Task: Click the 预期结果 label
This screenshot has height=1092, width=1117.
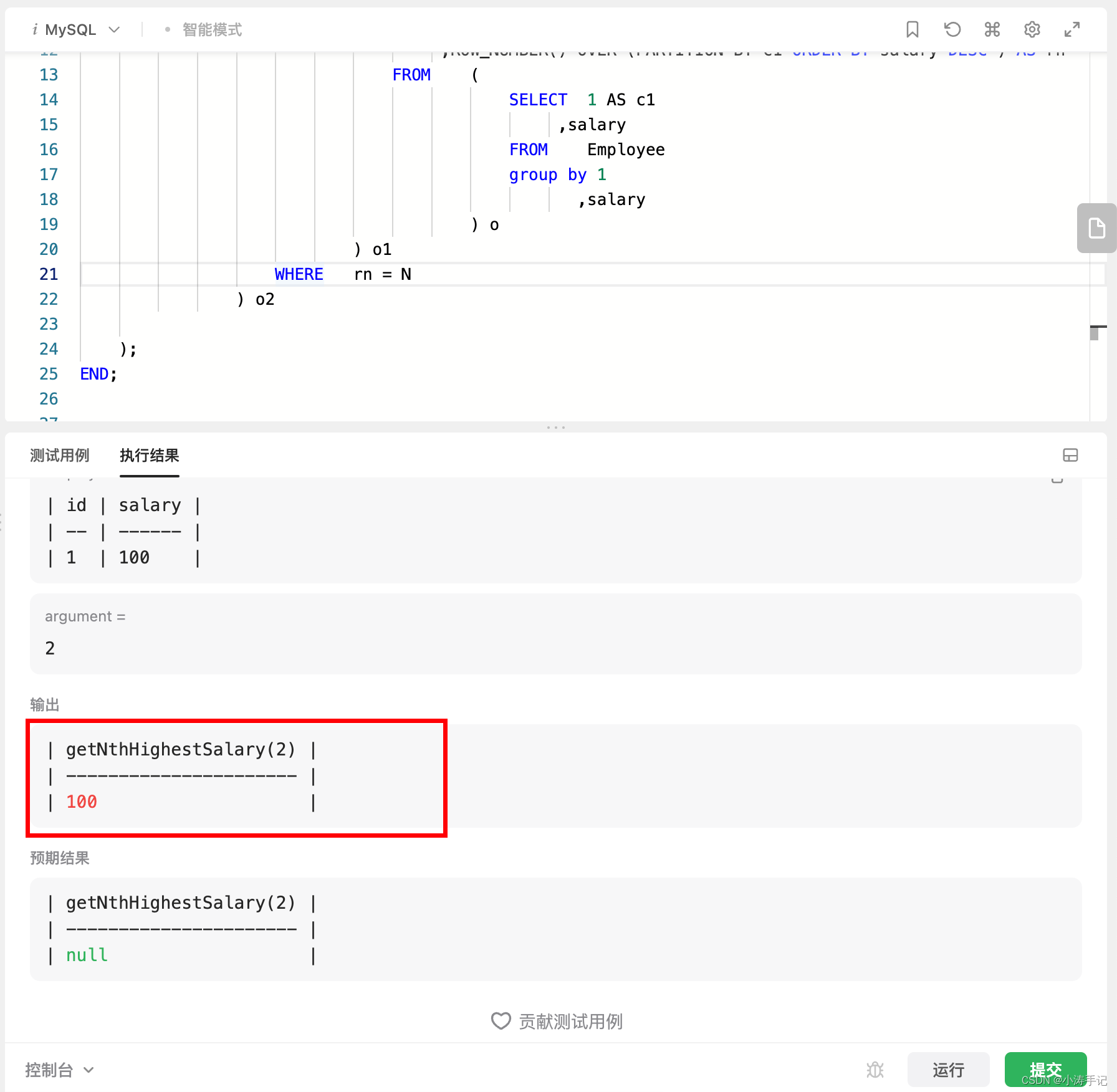Action: coord(60,858)
